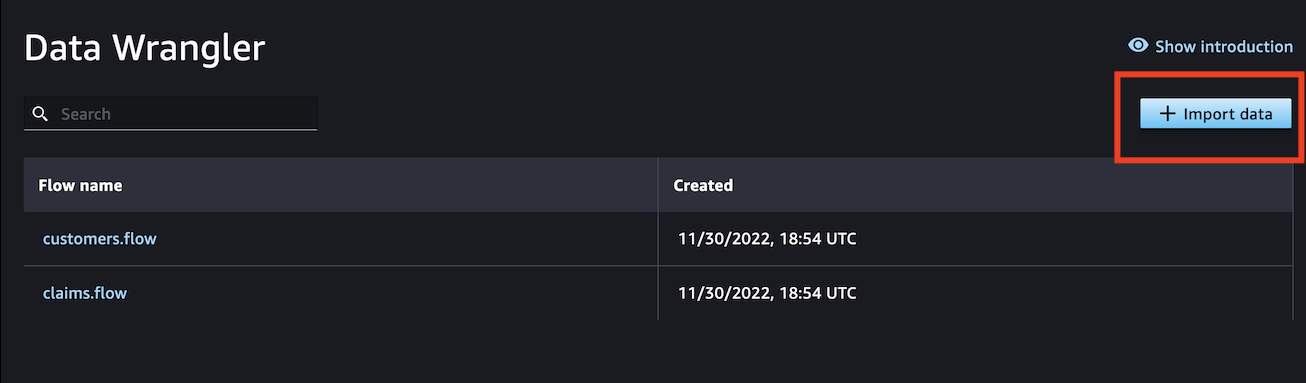Focus the Search flows input field
The height and width of the screenshot is (383, 1306).
[x=171, y=113]
